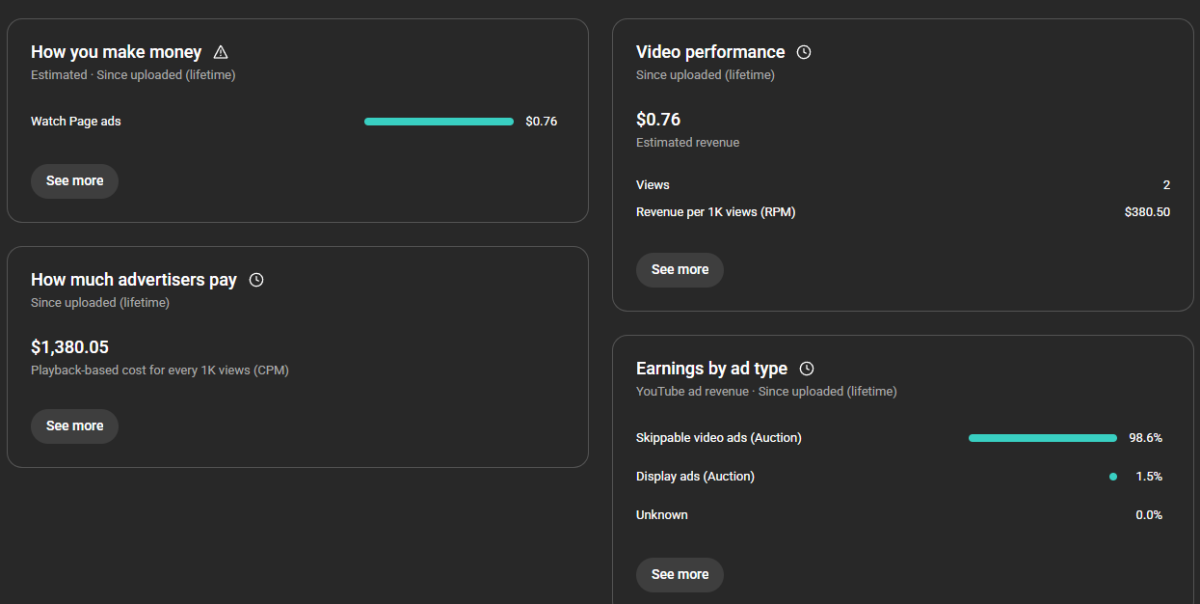
Task: Click the Skippable video ads teal bar
Action: pyautogui.click(x=1042, y=438)
